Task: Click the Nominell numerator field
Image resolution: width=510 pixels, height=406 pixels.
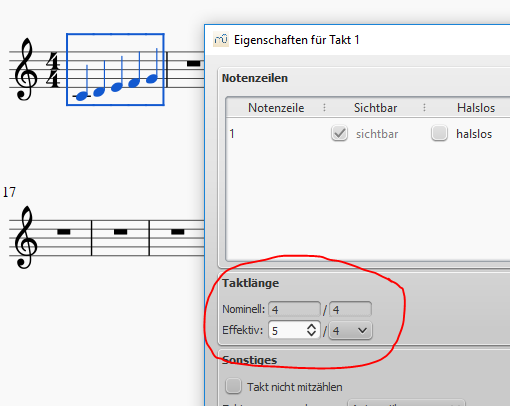Action: click(x=294, y=309)
